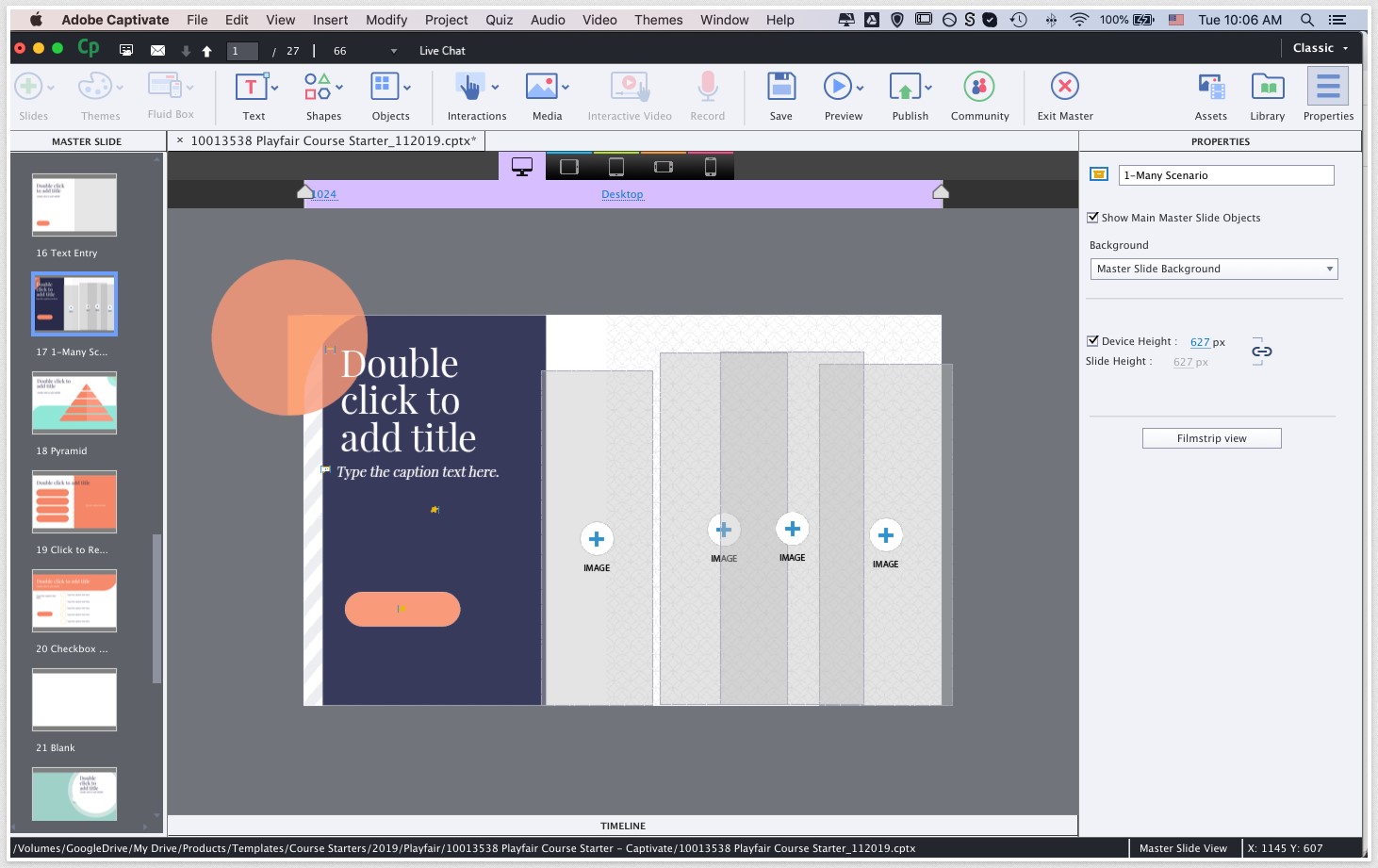Screen dimensions: 1378x868
Task: Click the Publish icon
Action: [x=905, y=88]
